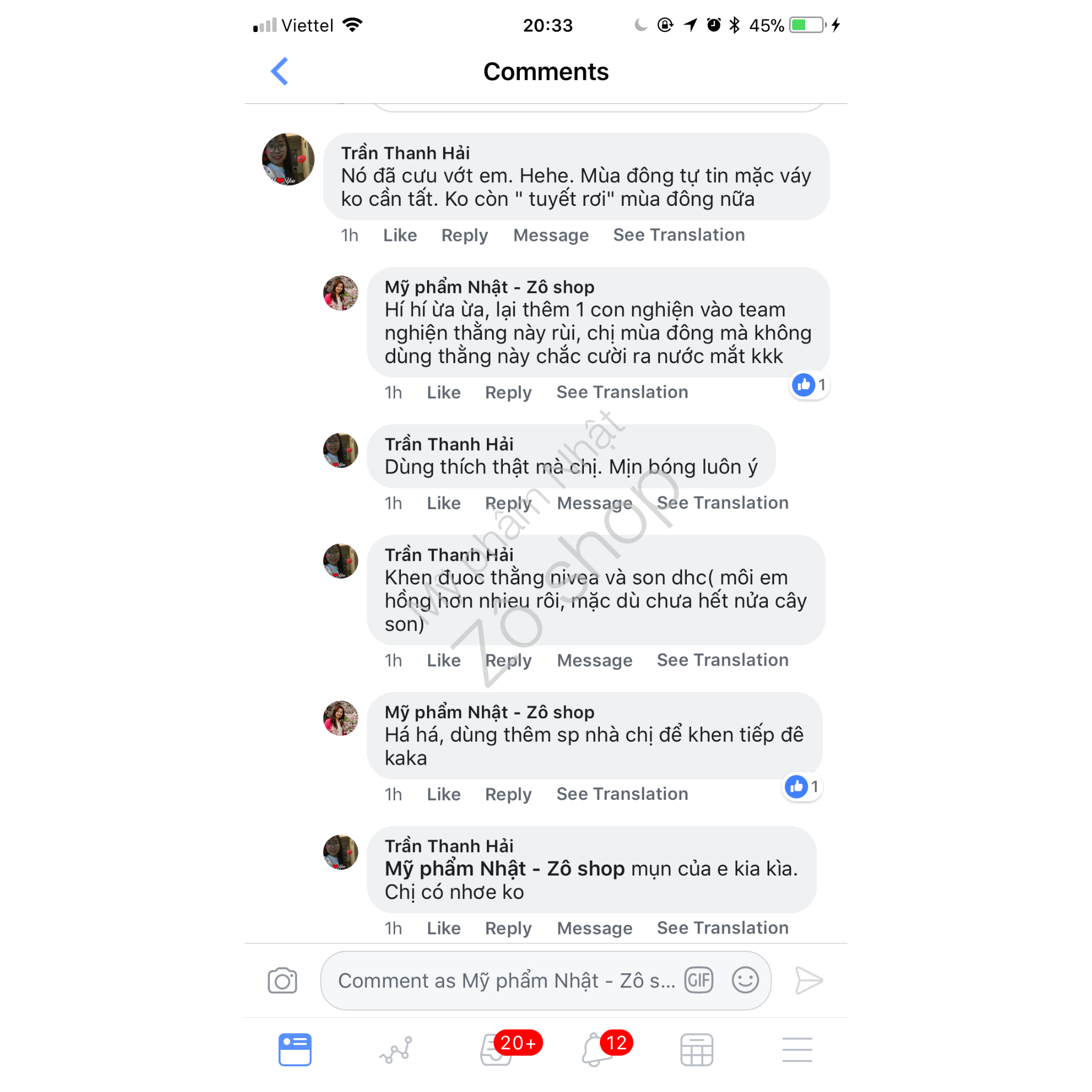This screenshot has width=1092, height=1092.
Task: Open notifications bell with 12 badge
Action: click(x=597, y=1049)
